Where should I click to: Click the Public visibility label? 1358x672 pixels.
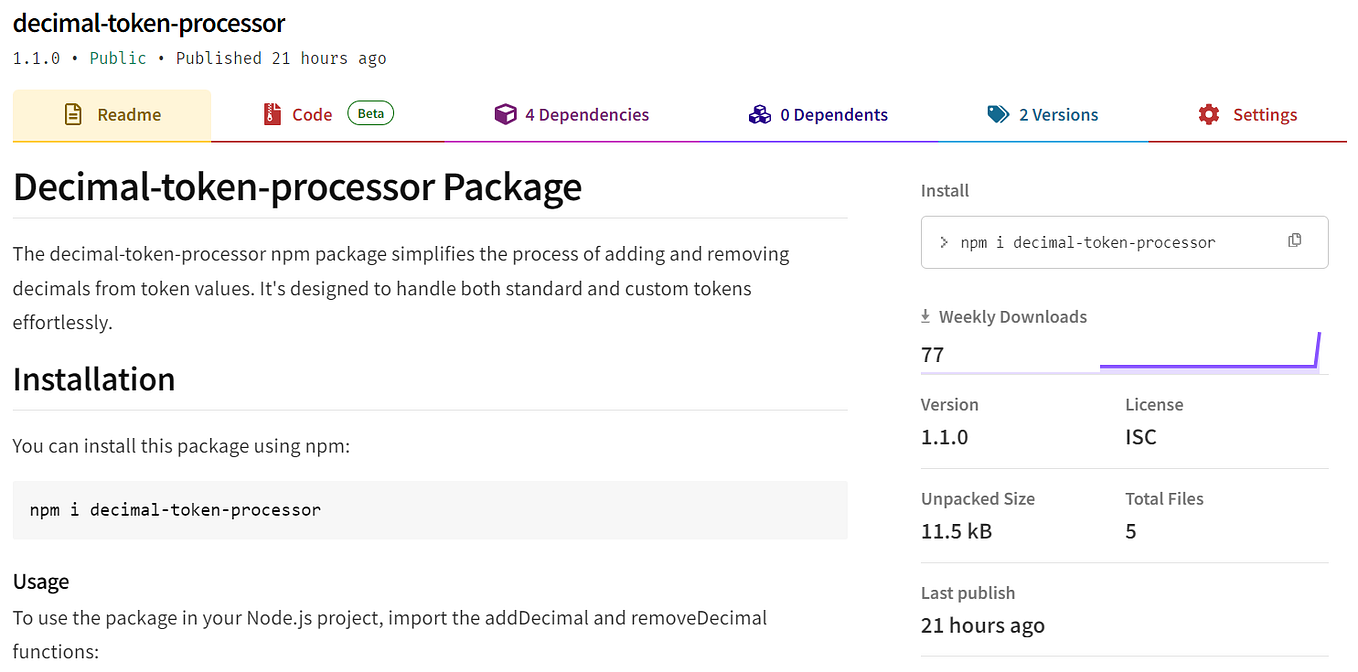coord(117,57)
